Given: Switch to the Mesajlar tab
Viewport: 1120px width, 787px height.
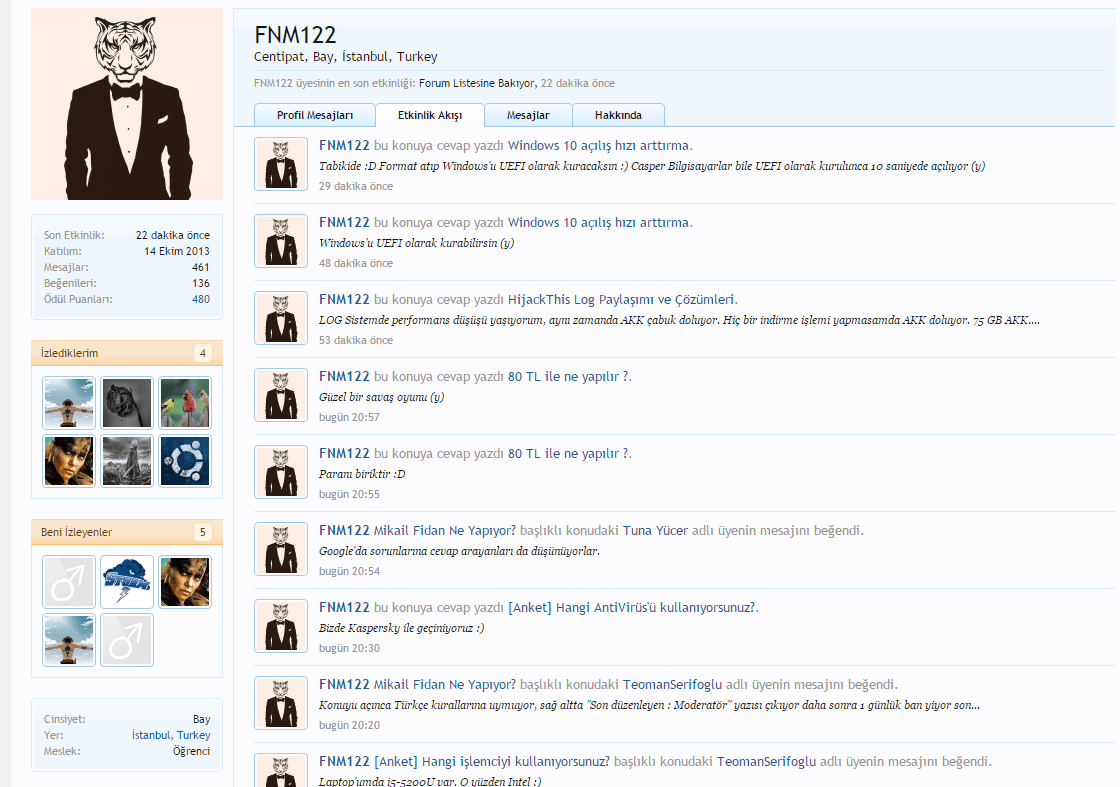Looking at the screenshot, I should pyautogui.click(x=527, y=115).
